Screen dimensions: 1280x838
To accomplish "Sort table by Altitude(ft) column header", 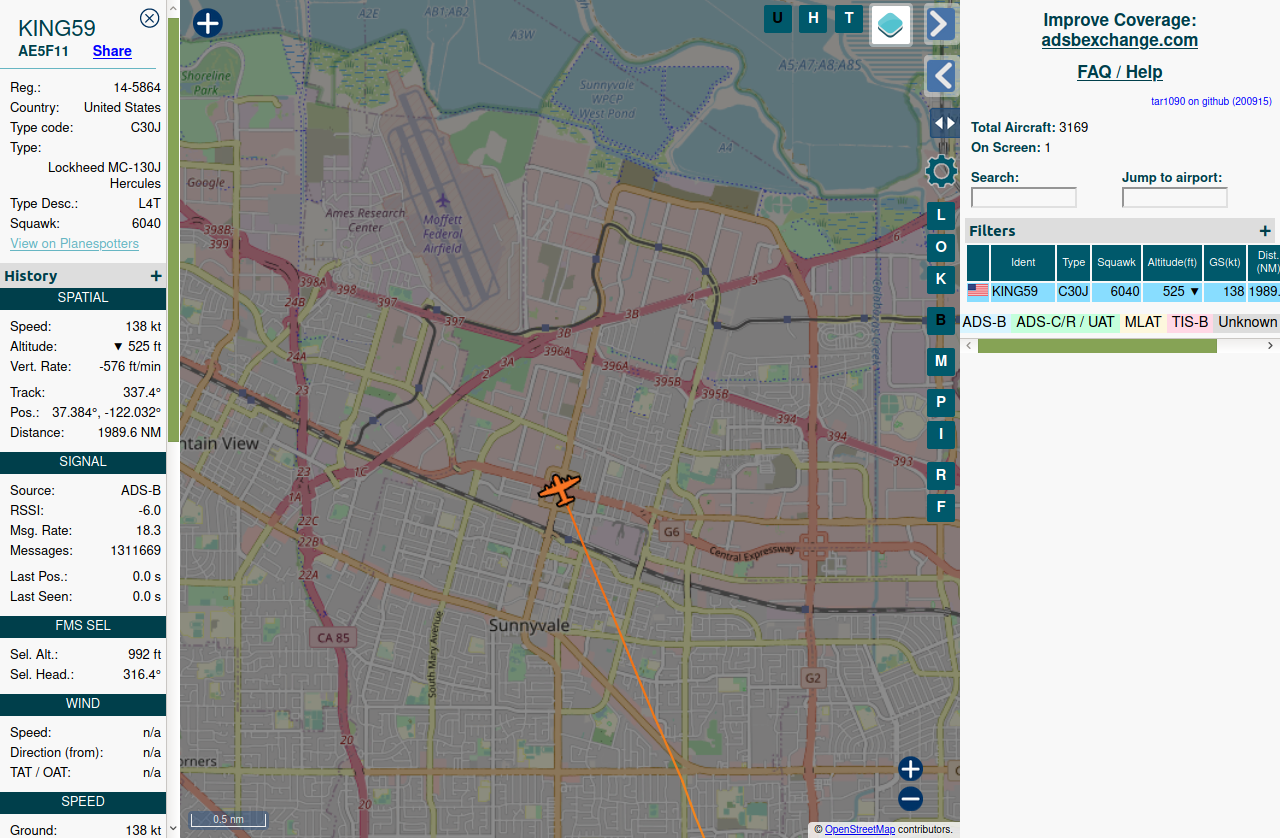I will tap(1173, 263).
